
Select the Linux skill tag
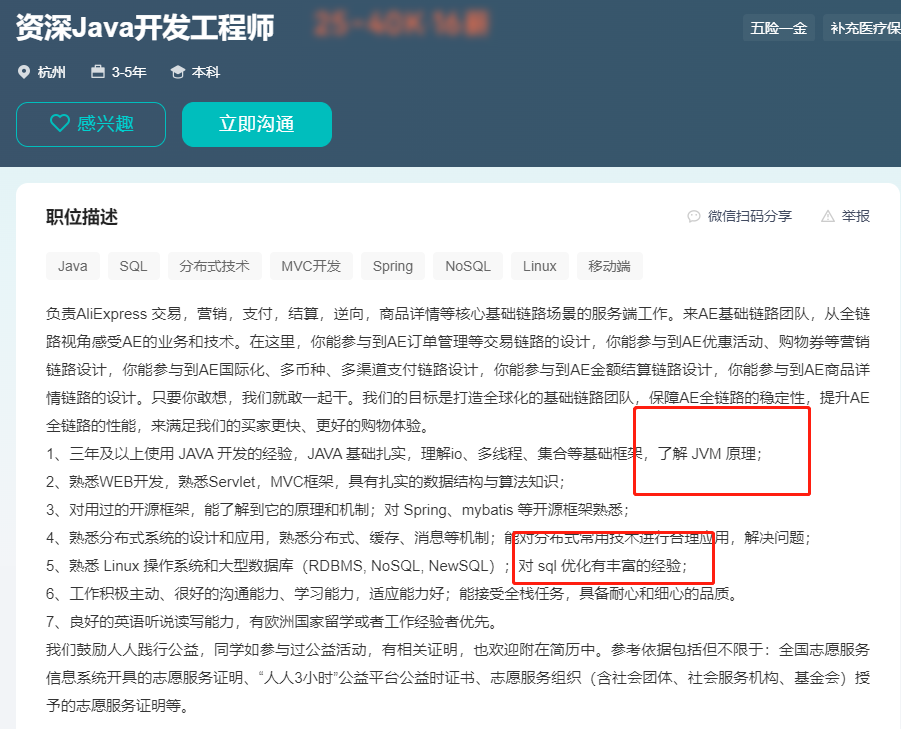(540, 266)
